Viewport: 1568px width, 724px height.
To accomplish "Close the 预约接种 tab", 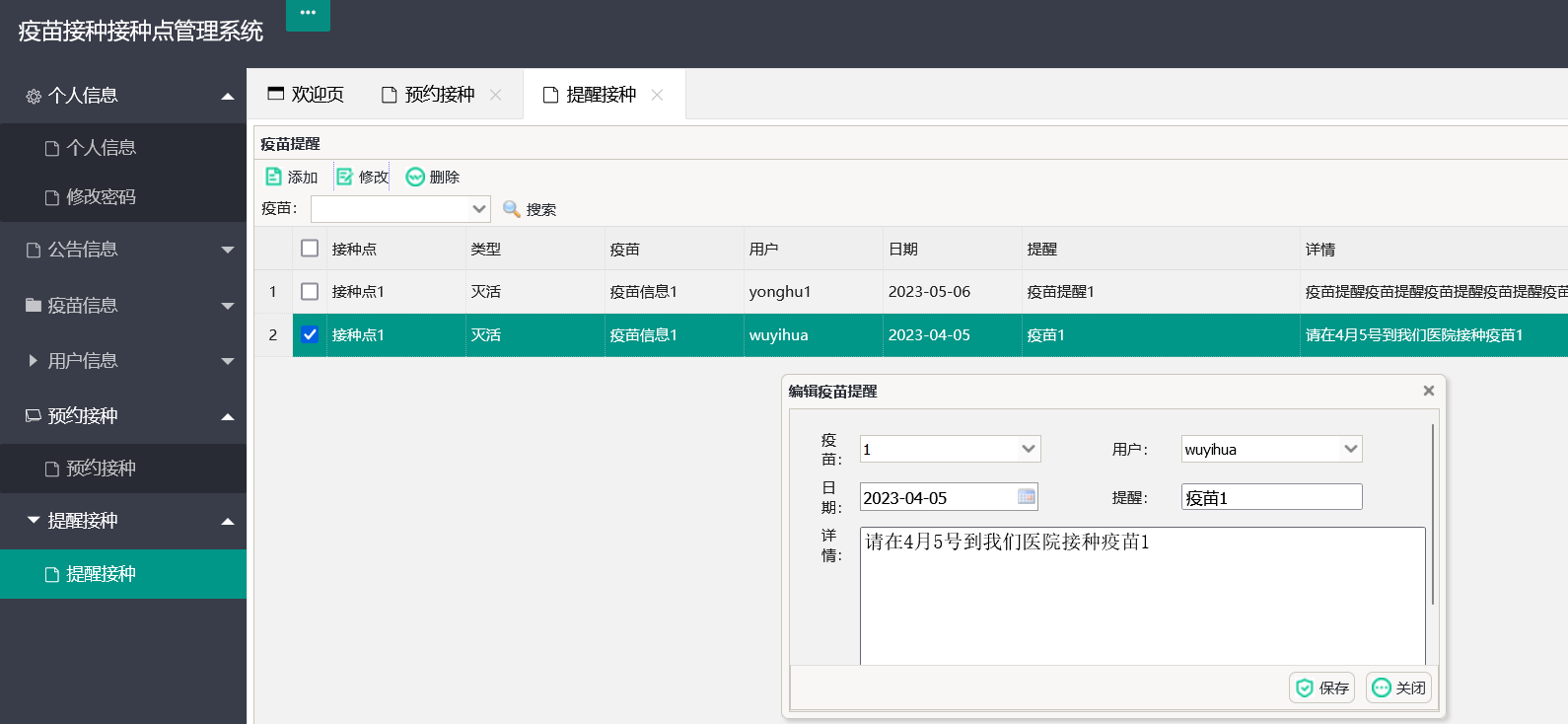I will pyautogui.click(x=496, y=95).
